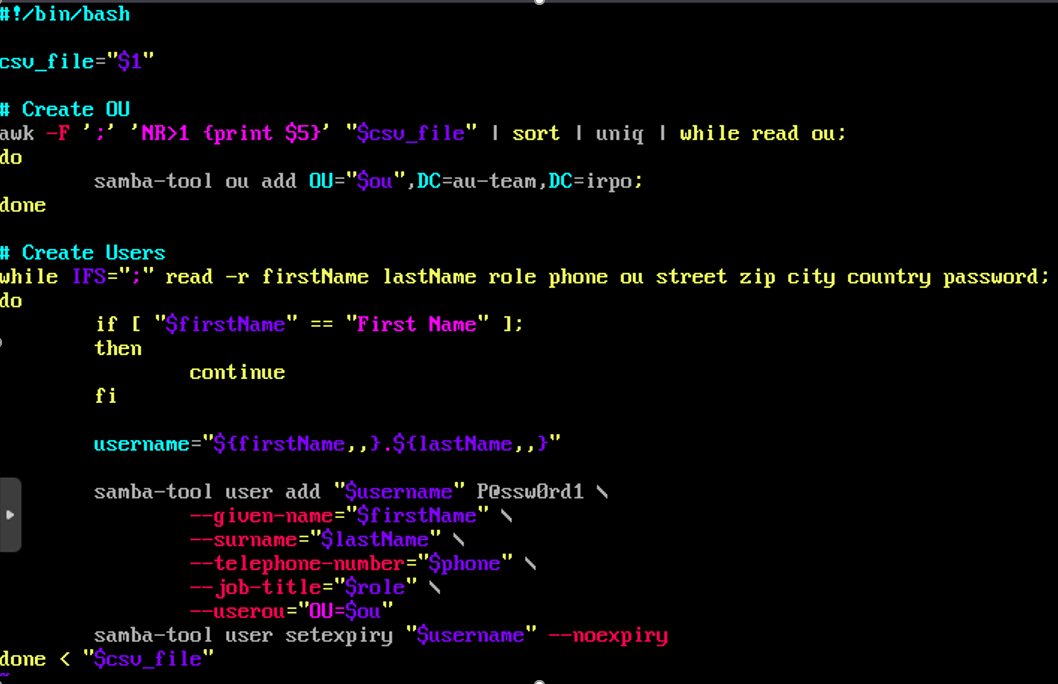
Task: Expand the side panel arrow handle
Action: pos(10,515)
